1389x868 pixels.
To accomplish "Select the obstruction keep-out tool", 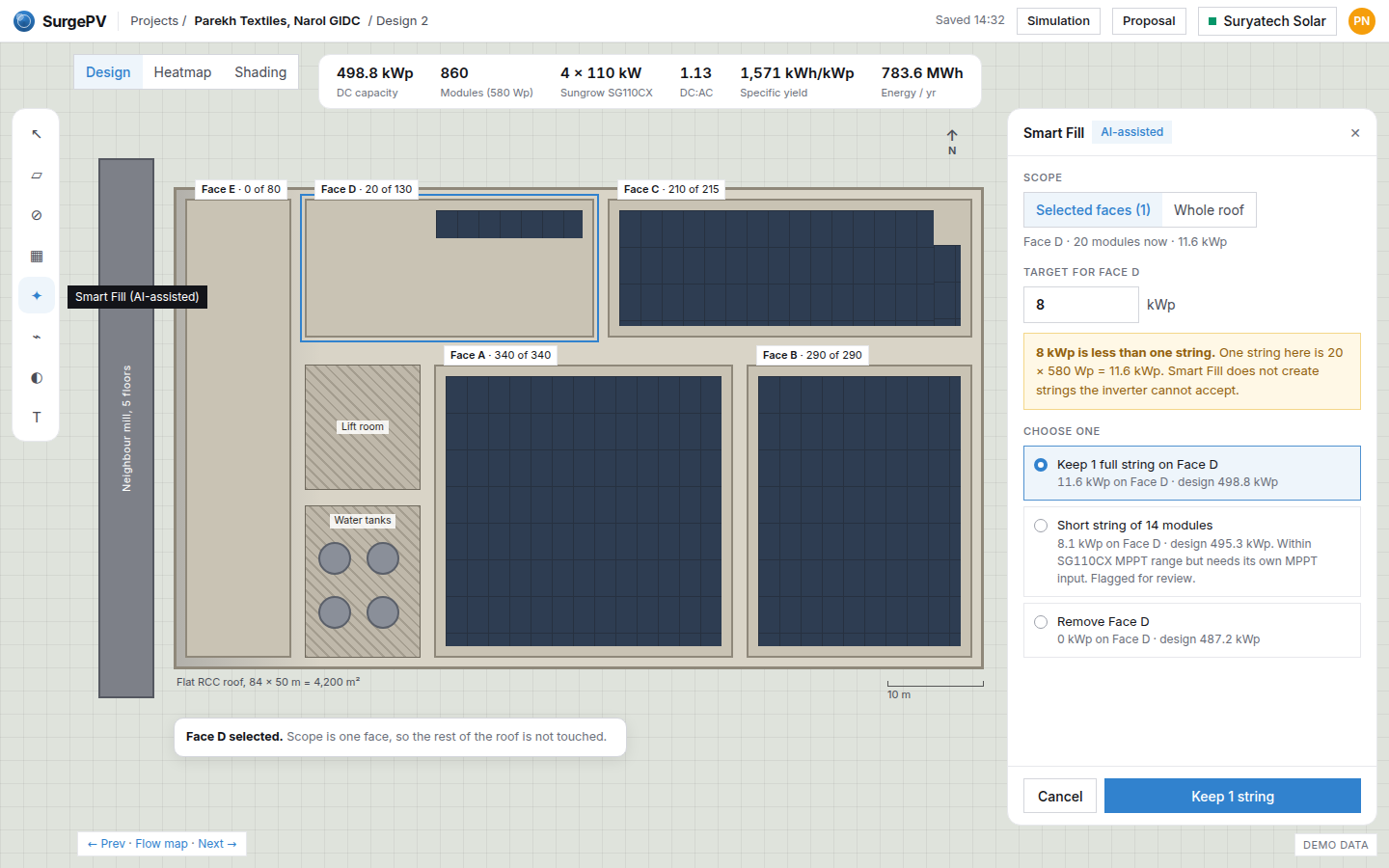I will 37,215.
